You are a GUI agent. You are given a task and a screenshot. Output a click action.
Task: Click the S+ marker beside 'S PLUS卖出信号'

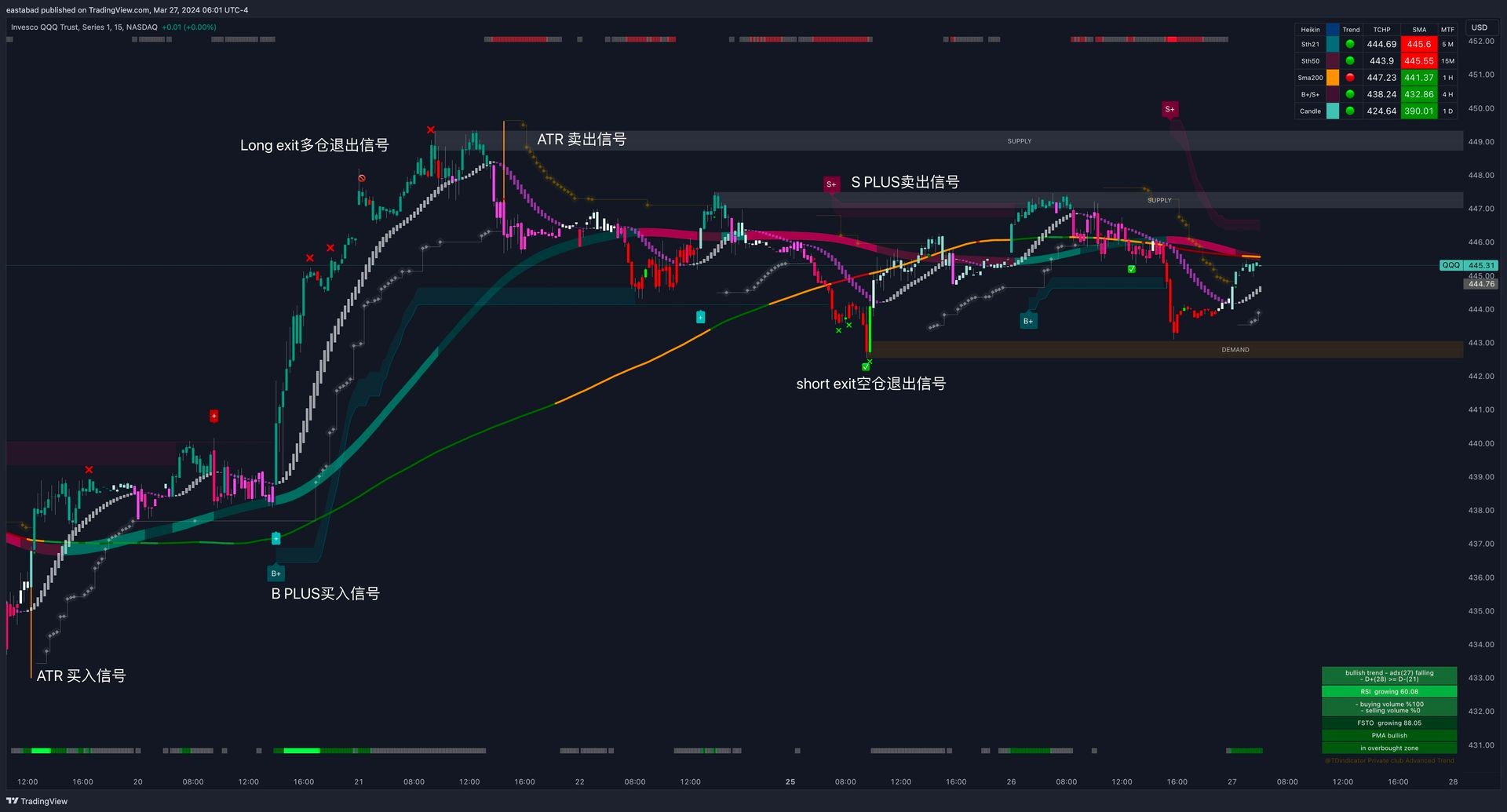pyautogui.click(x=831, y=184)
